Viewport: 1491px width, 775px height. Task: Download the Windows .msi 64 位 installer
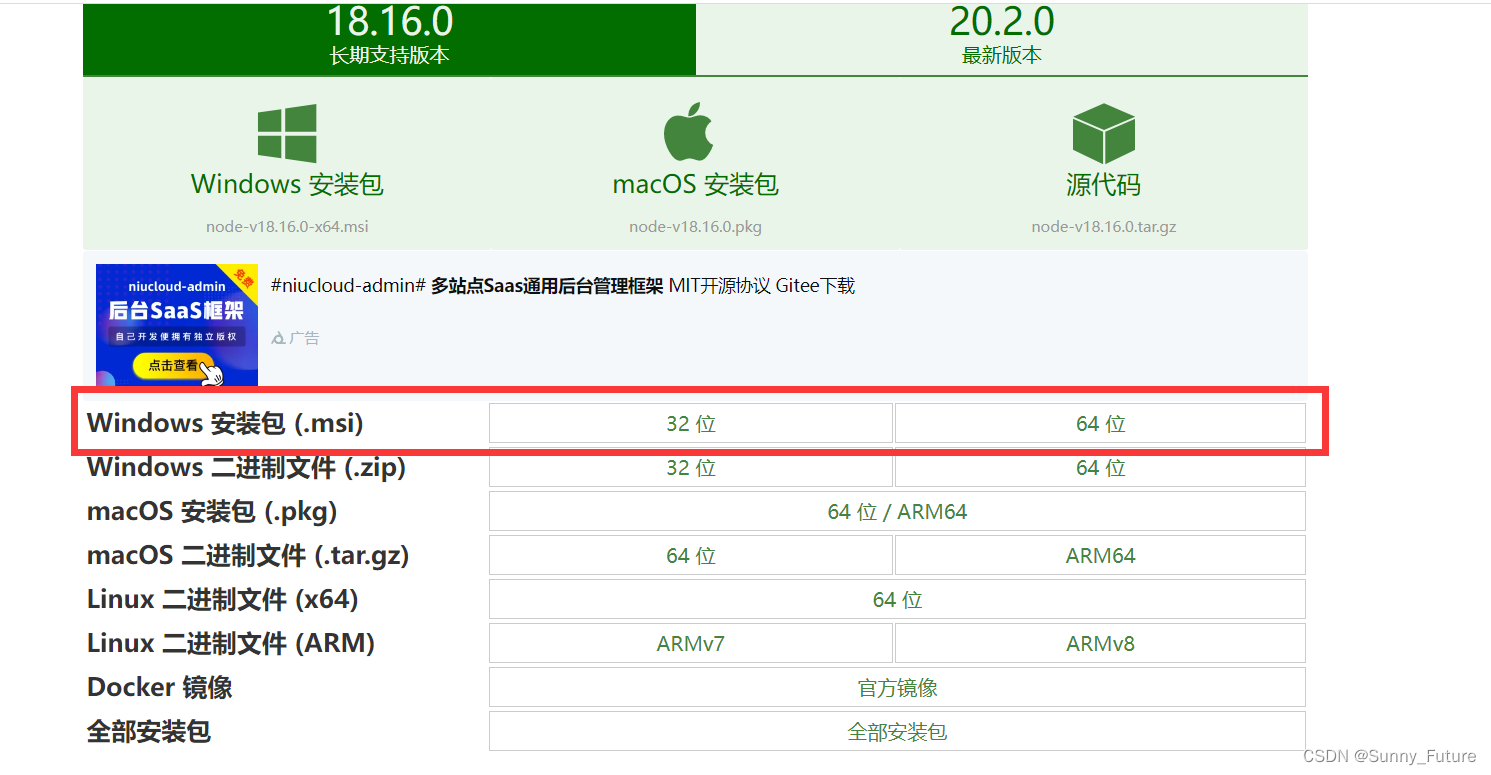pos(1100,424)
